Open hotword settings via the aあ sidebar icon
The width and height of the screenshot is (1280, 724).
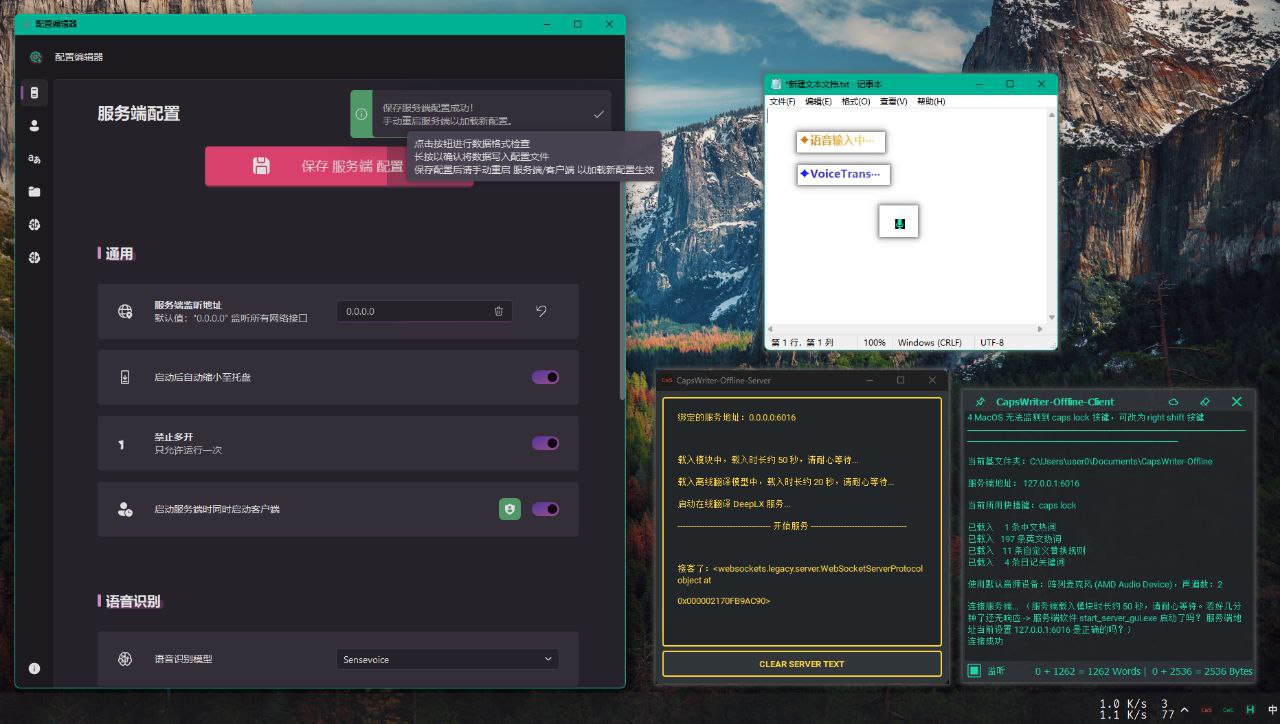pos(35,158)
